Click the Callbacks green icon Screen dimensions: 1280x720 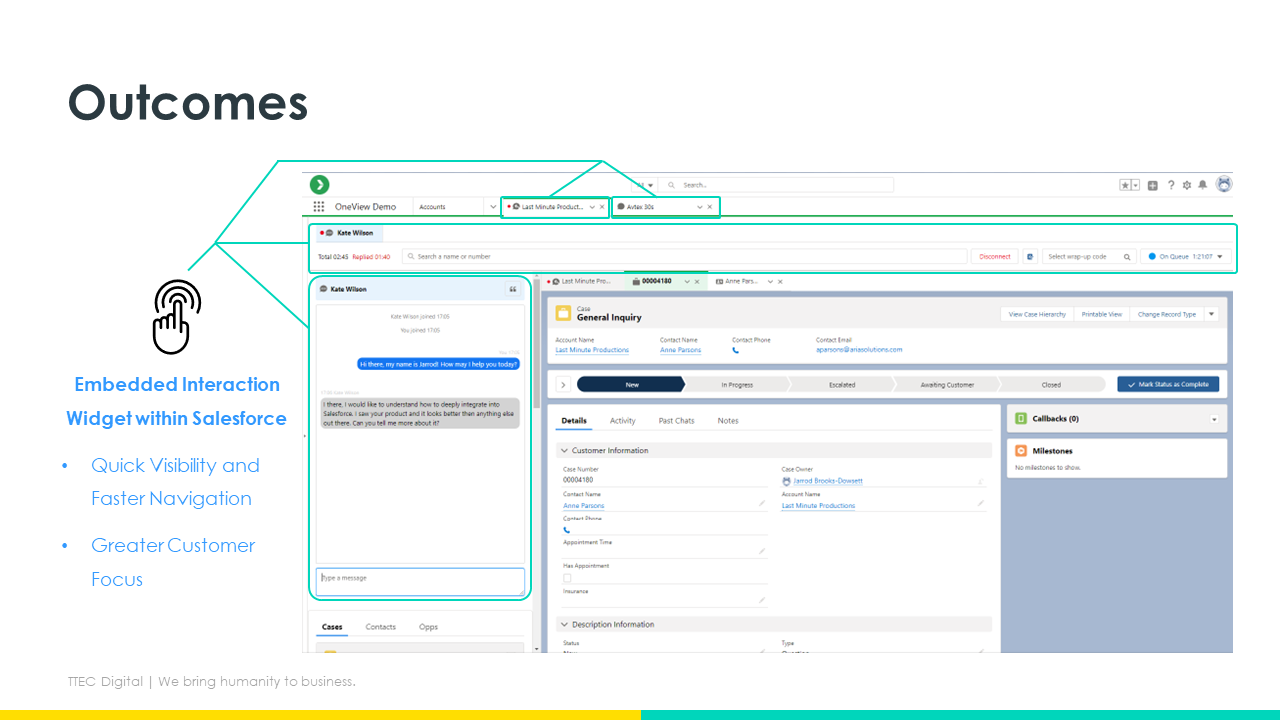(1021, 419)
